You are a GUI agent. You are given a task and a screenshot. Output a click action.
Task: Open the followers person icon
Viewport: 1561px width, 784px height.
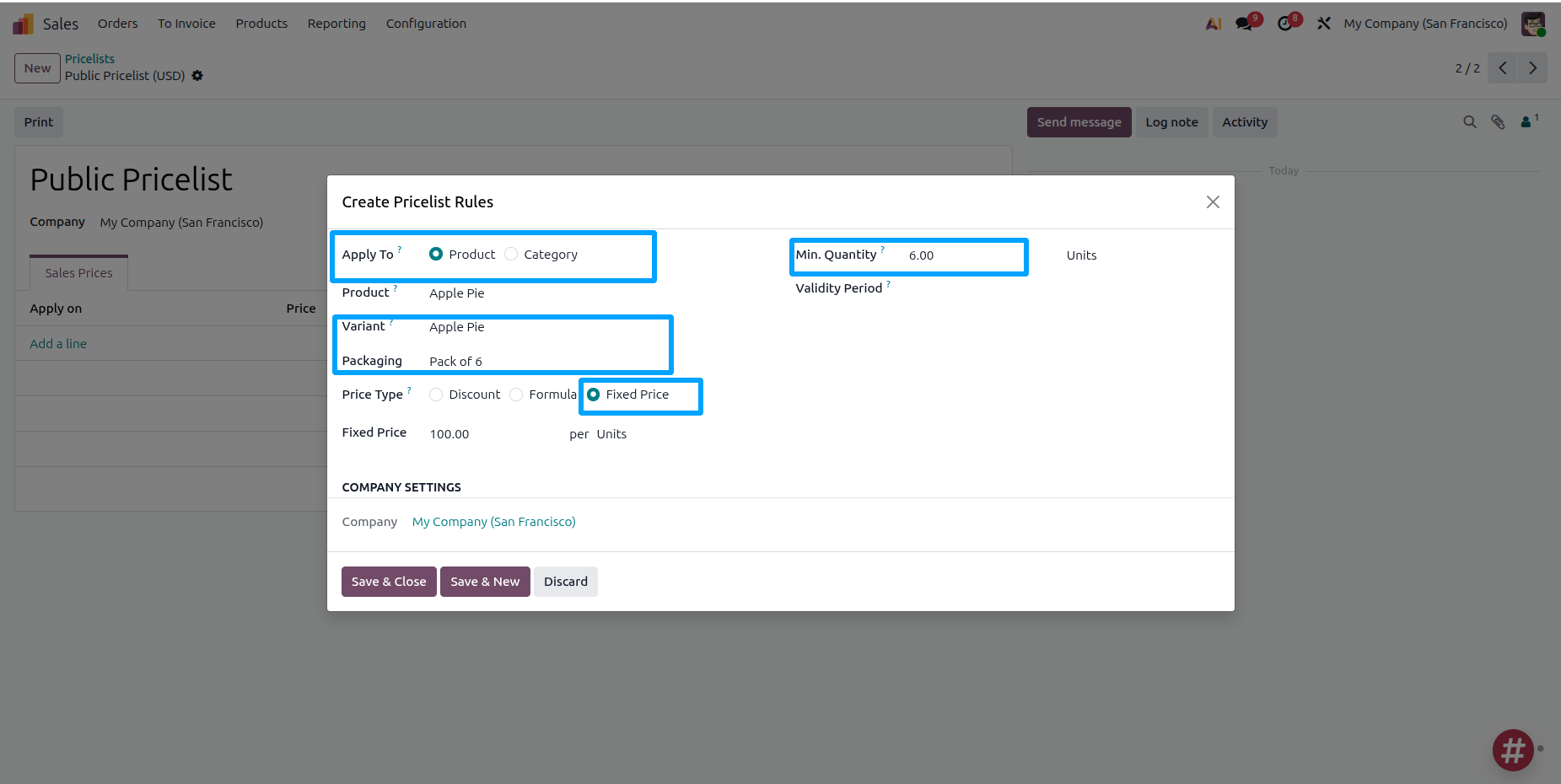pos(1527,121)
